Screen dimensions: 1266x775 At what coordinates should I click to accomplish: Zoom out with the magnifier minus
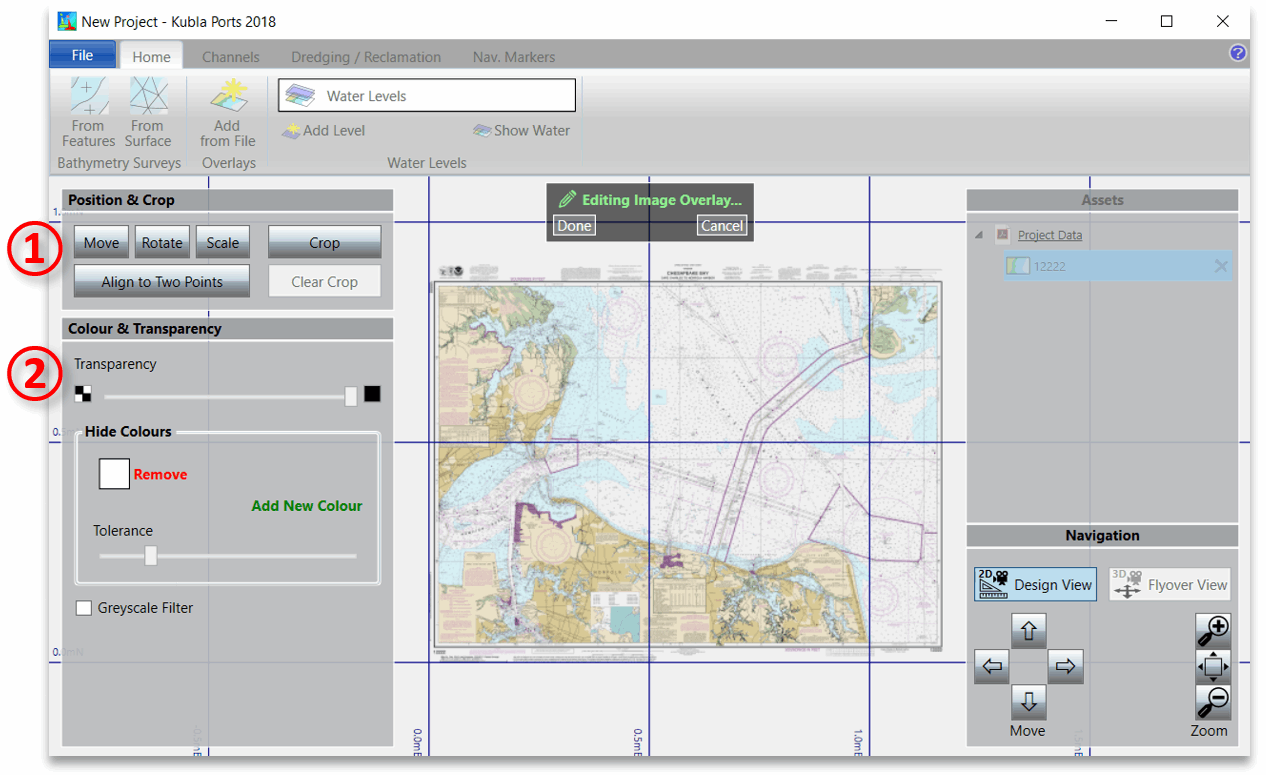(x=1213, y=702)
